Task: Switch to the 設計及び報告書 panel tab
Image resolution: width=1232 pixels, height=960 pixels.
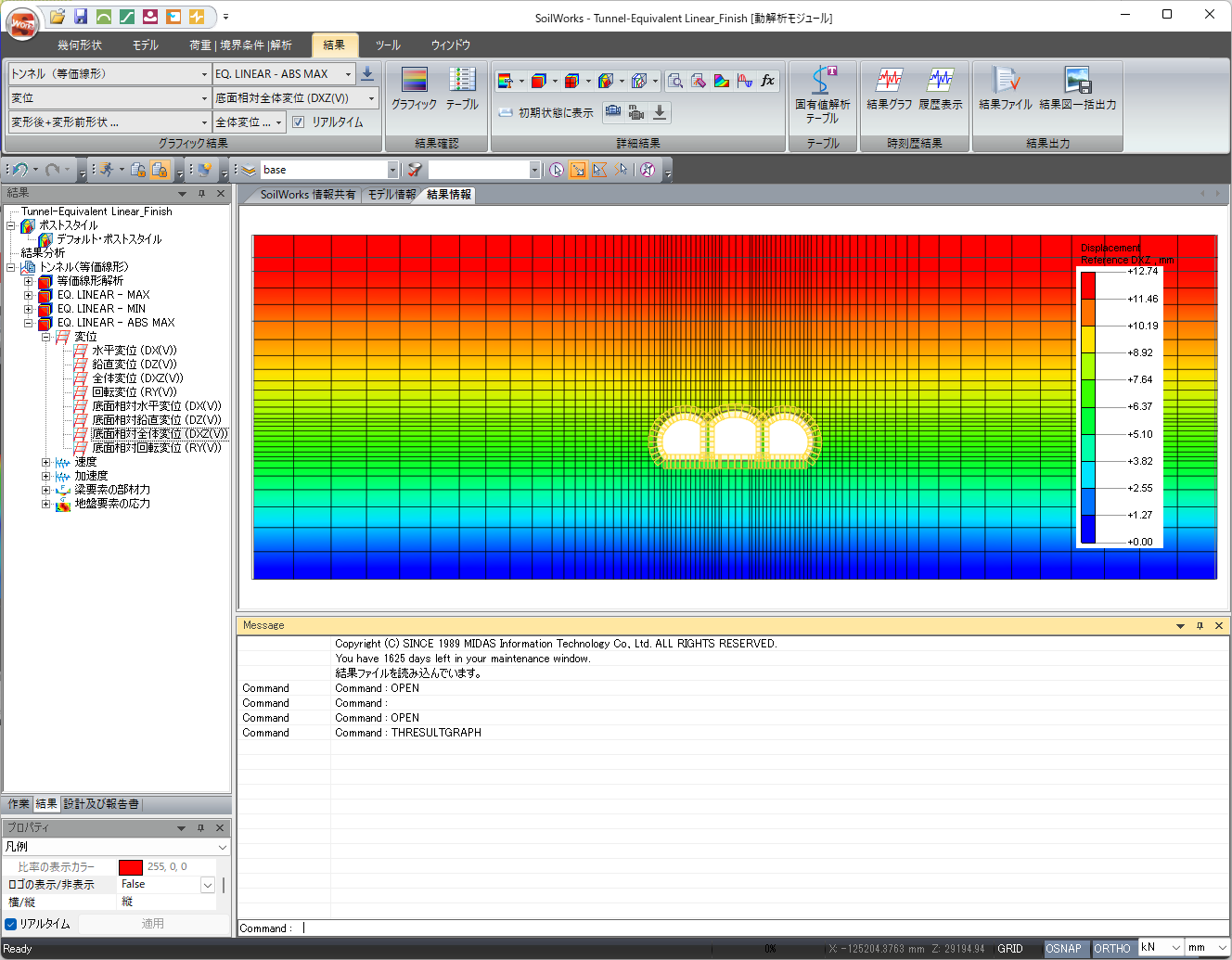Action: [101, 804]
